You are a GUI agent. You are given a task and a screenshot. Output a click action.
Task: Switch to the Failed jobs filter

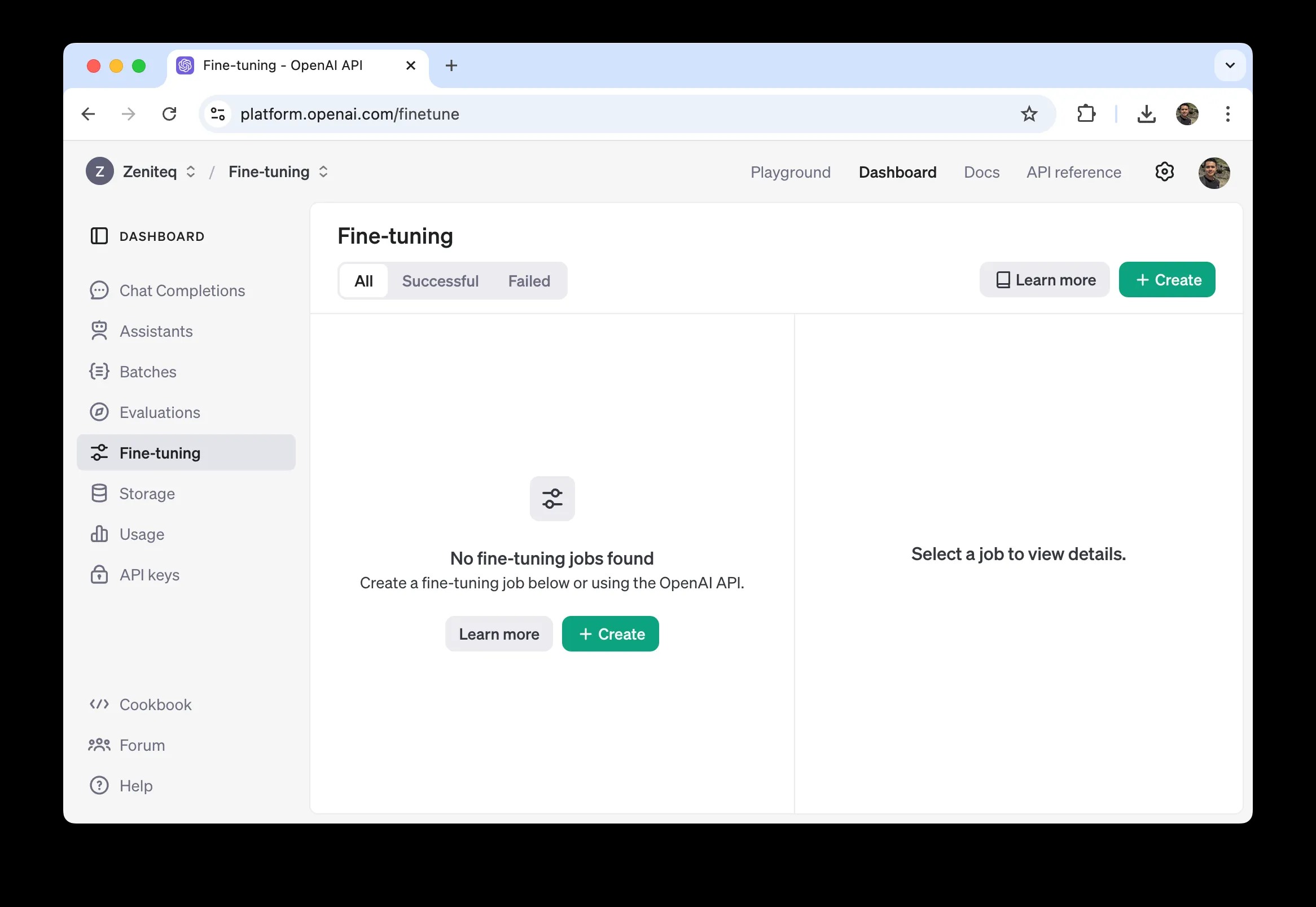529,281
